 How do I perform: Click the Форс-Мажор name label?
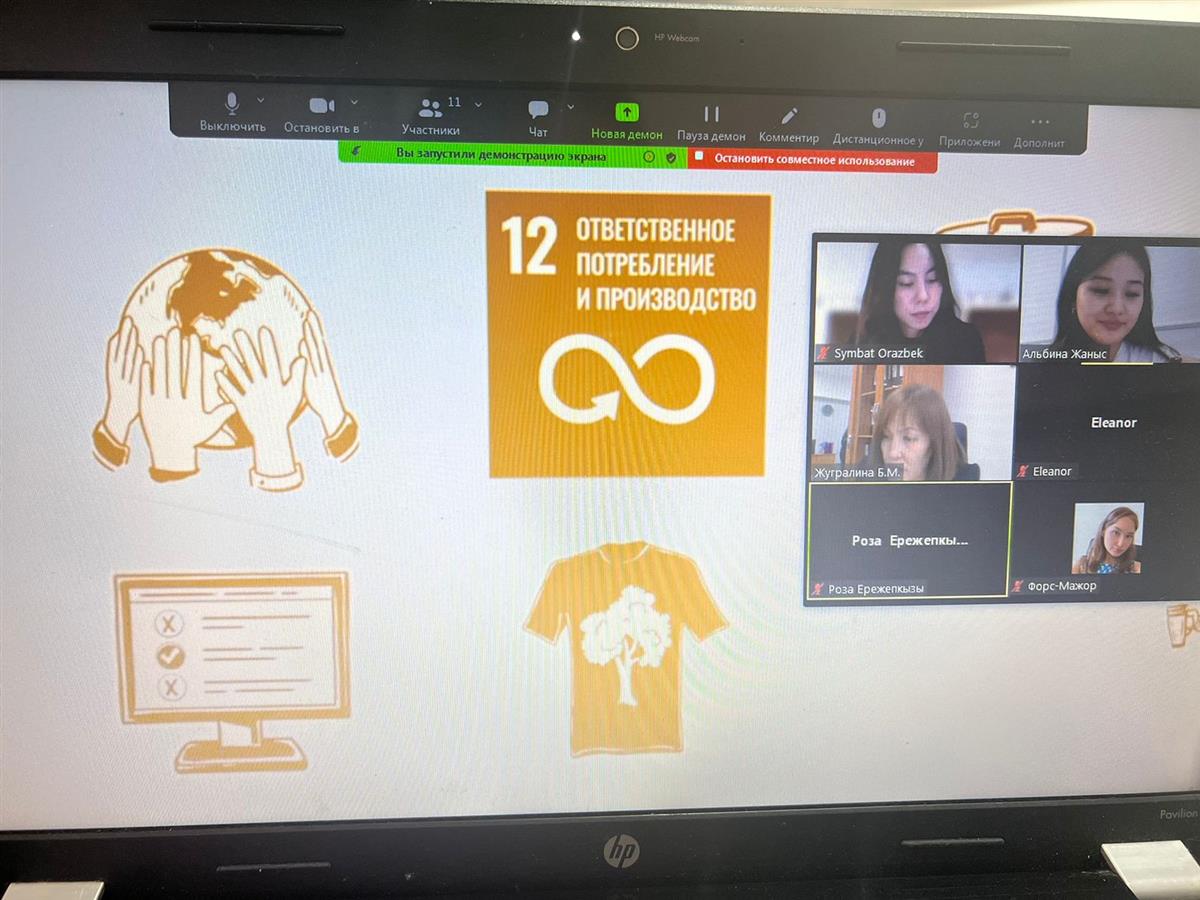coord(1062,586)
